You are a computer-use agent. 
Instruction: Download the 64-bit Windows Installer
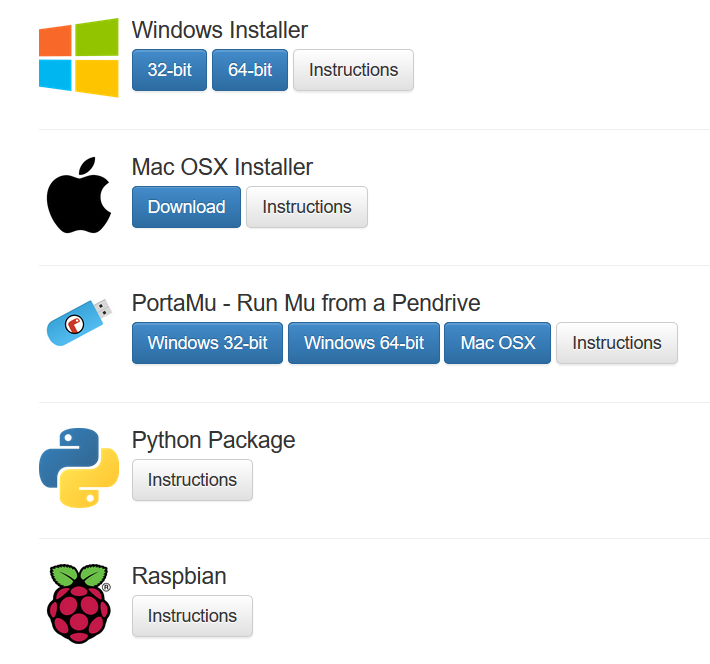pos(250,70)
